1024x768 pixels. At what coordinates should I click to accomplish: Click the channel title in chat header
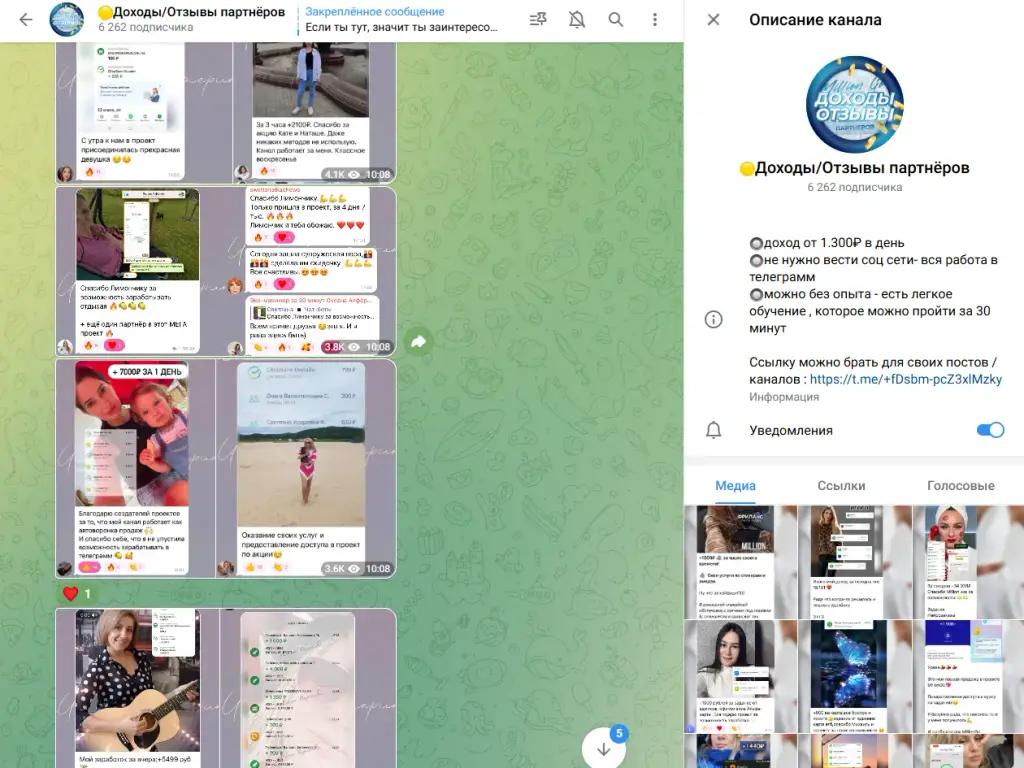(191, 12)
